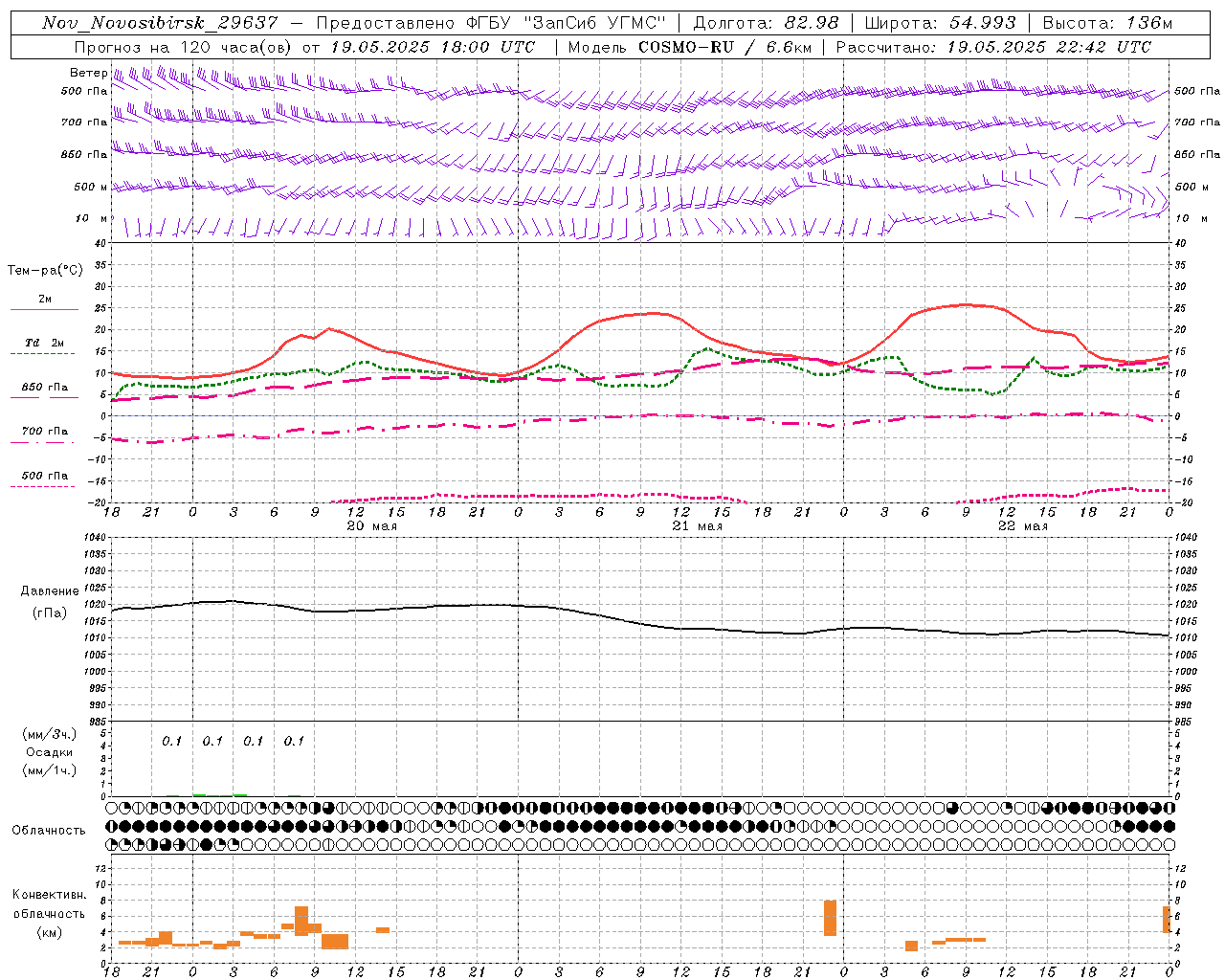Screen dimensions: 1225x980
Task: Select the 850 гПа temperature legend entry
Action: pyautogui.click(x=44, y=388)
